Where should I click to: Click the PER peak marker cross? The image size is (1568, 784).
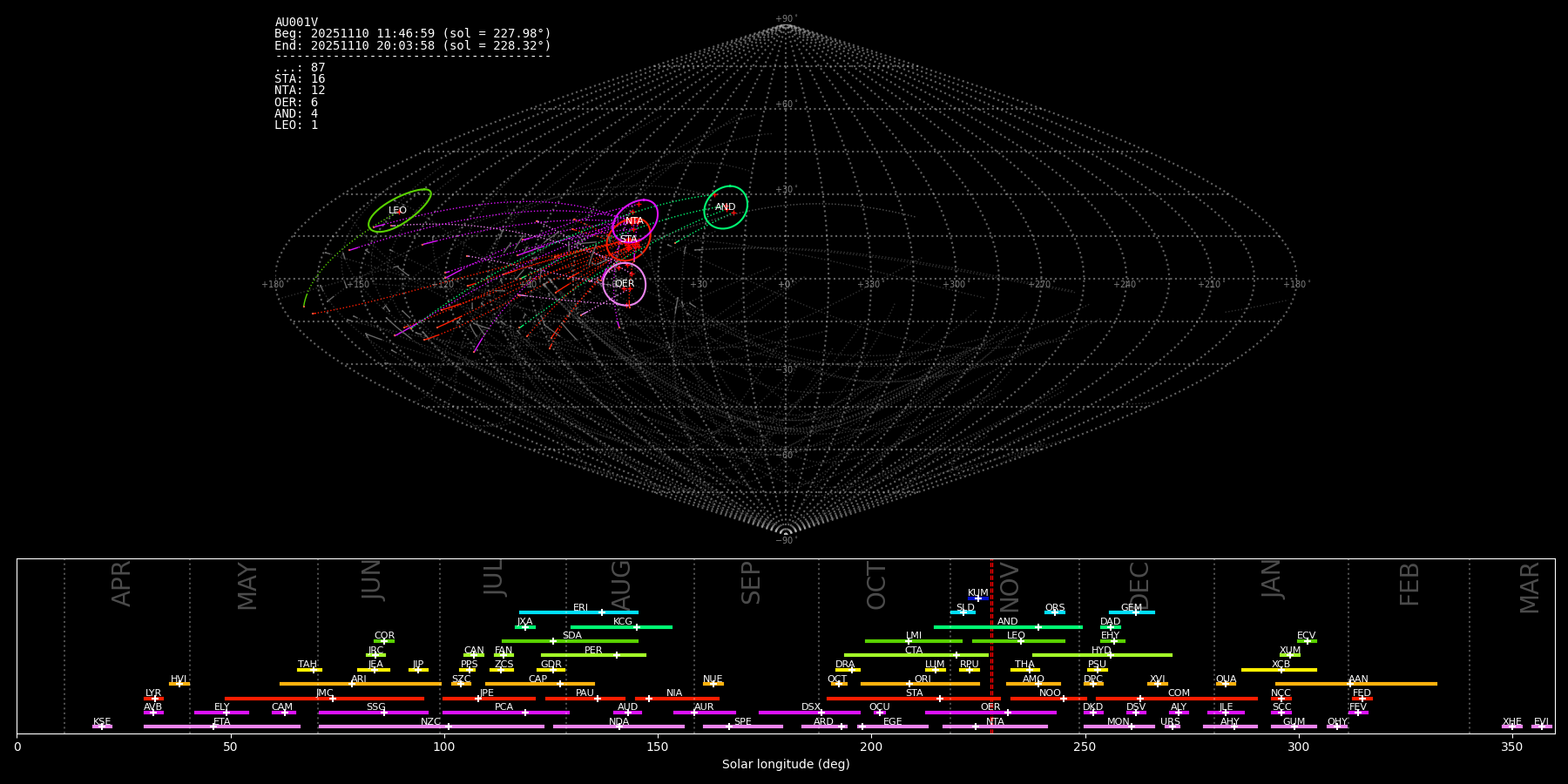pos(617,655)
